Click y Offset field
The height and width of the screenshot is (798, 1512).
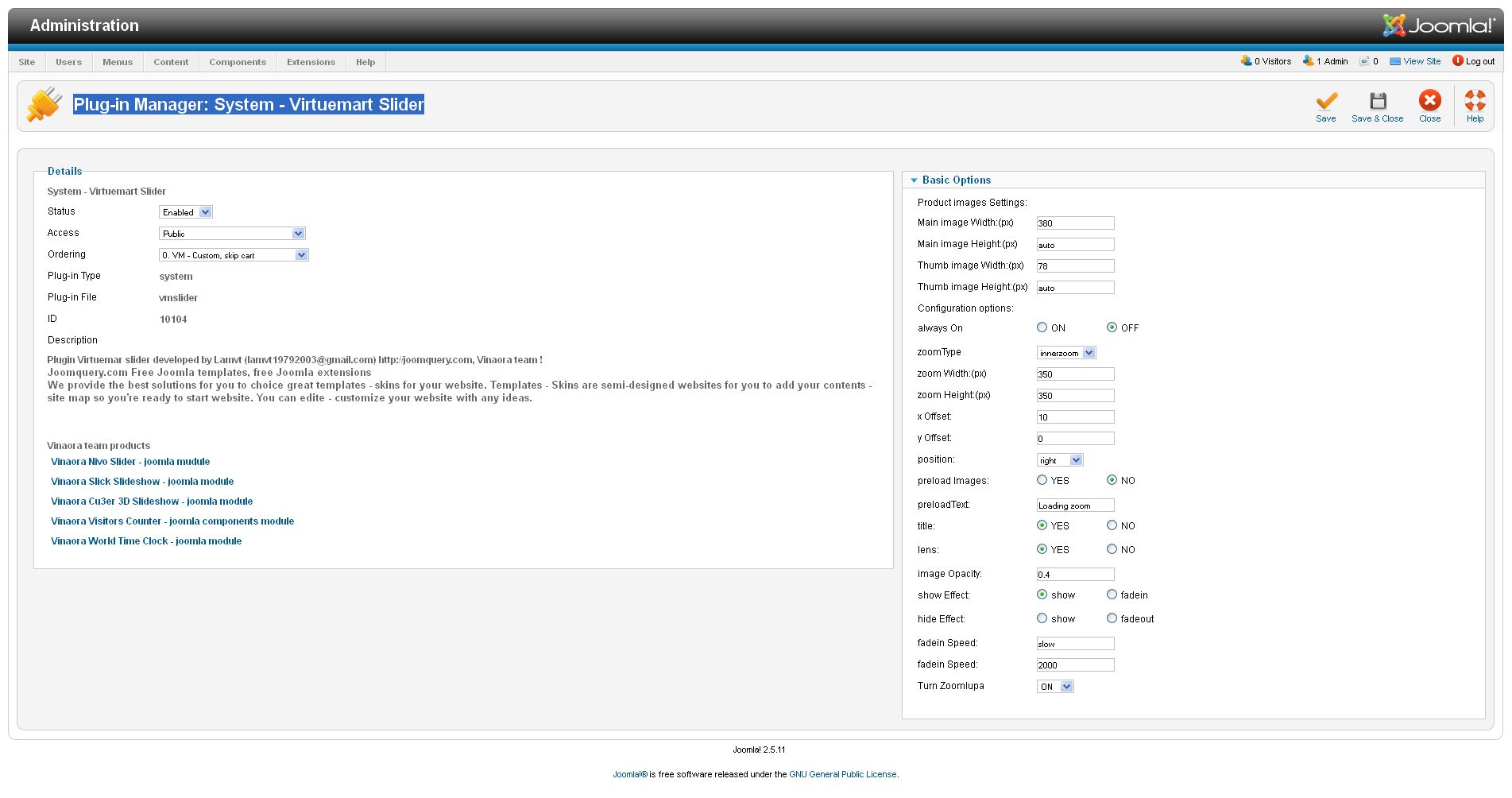(1075, 439)
